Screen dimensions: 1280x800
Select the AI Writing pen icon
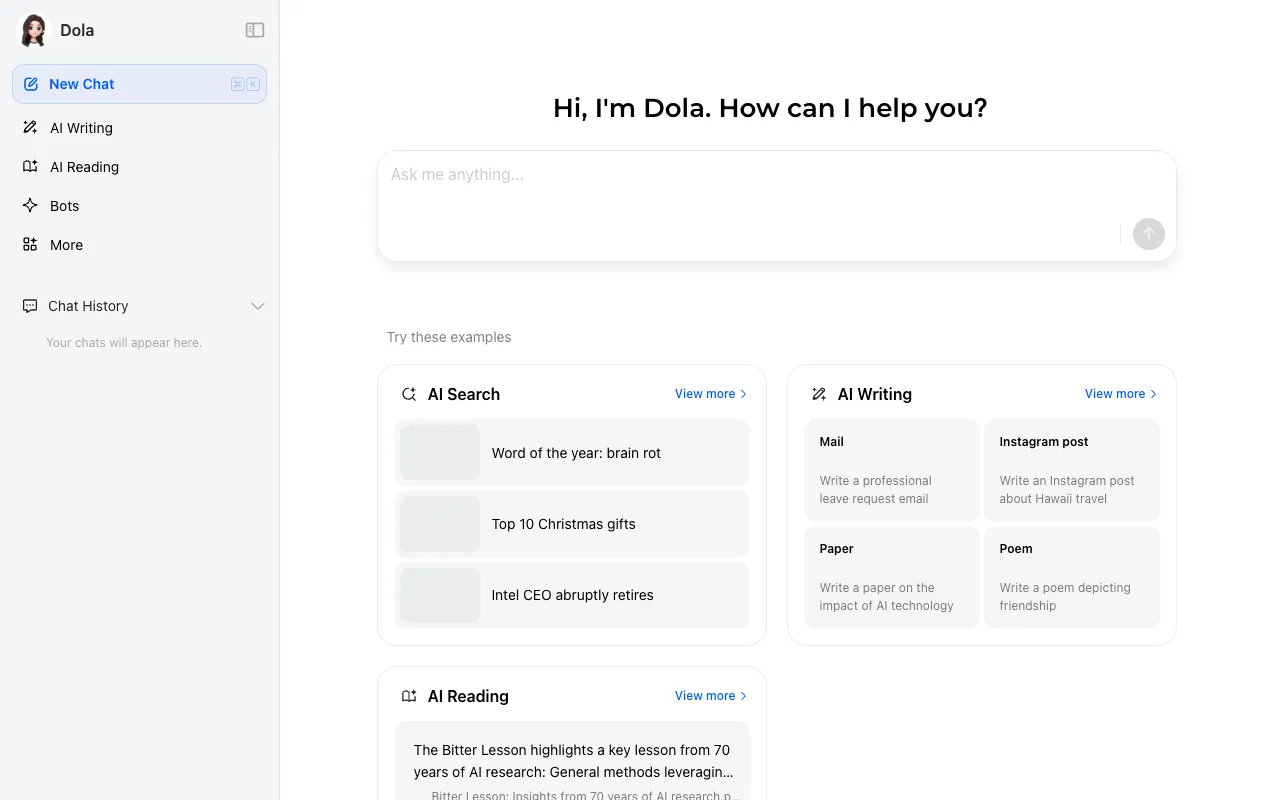[x=30, y=127]
